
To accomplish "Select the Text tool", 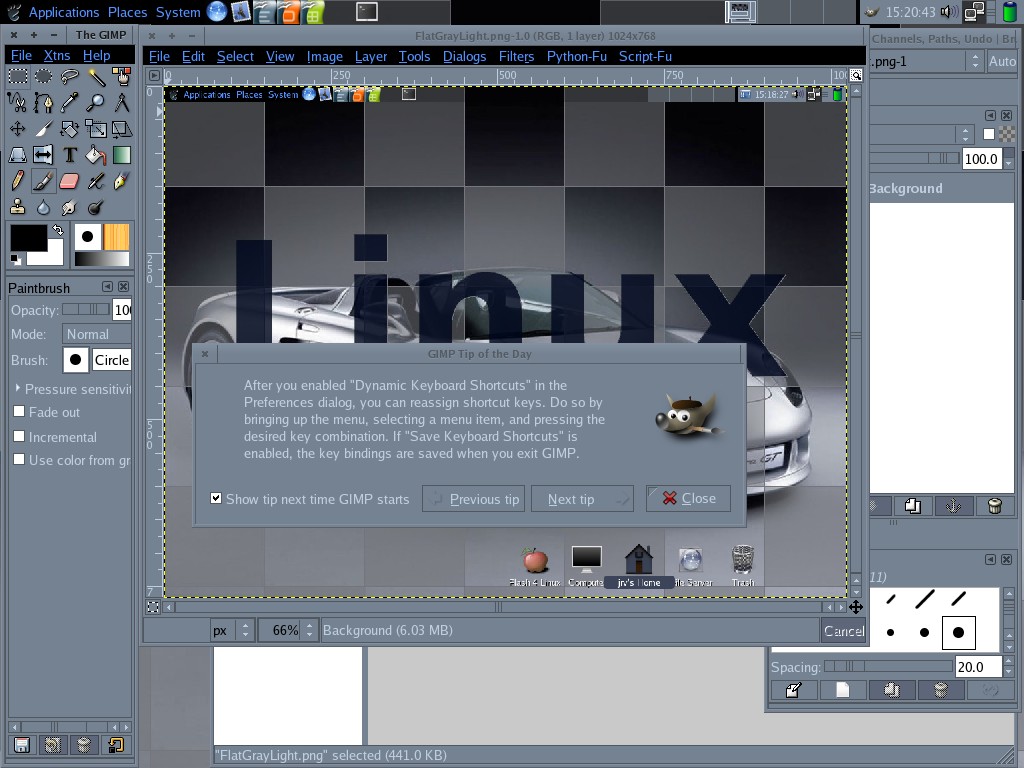I will 70,155.
